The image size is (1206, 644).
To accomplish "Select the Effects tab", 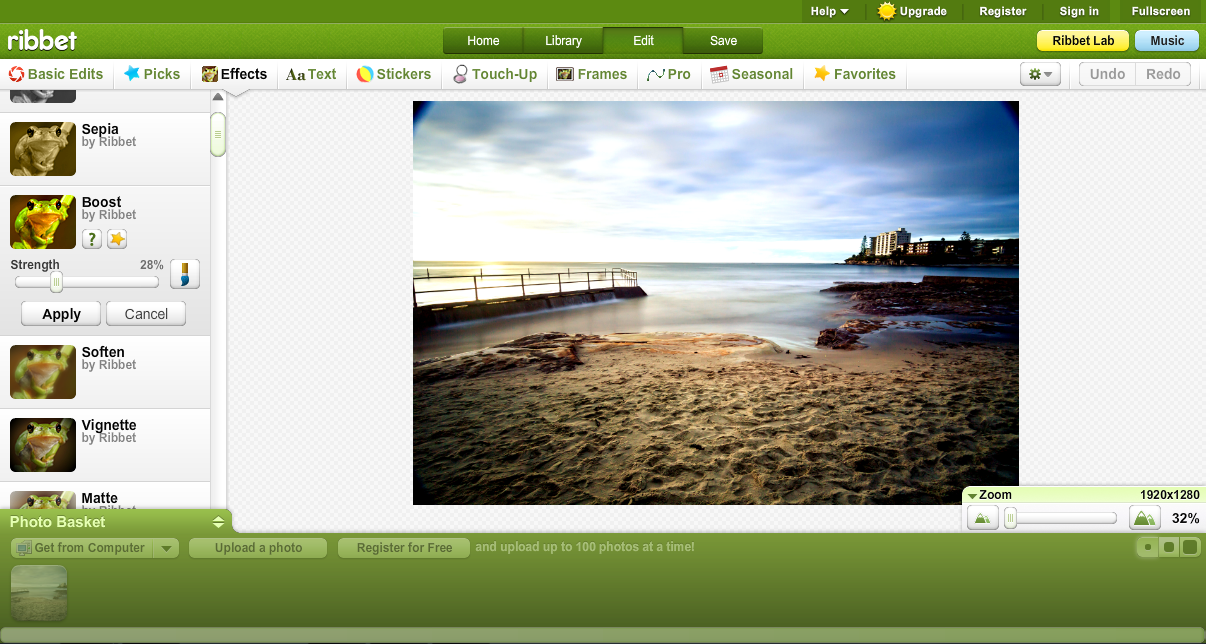I will pos(234,74).
